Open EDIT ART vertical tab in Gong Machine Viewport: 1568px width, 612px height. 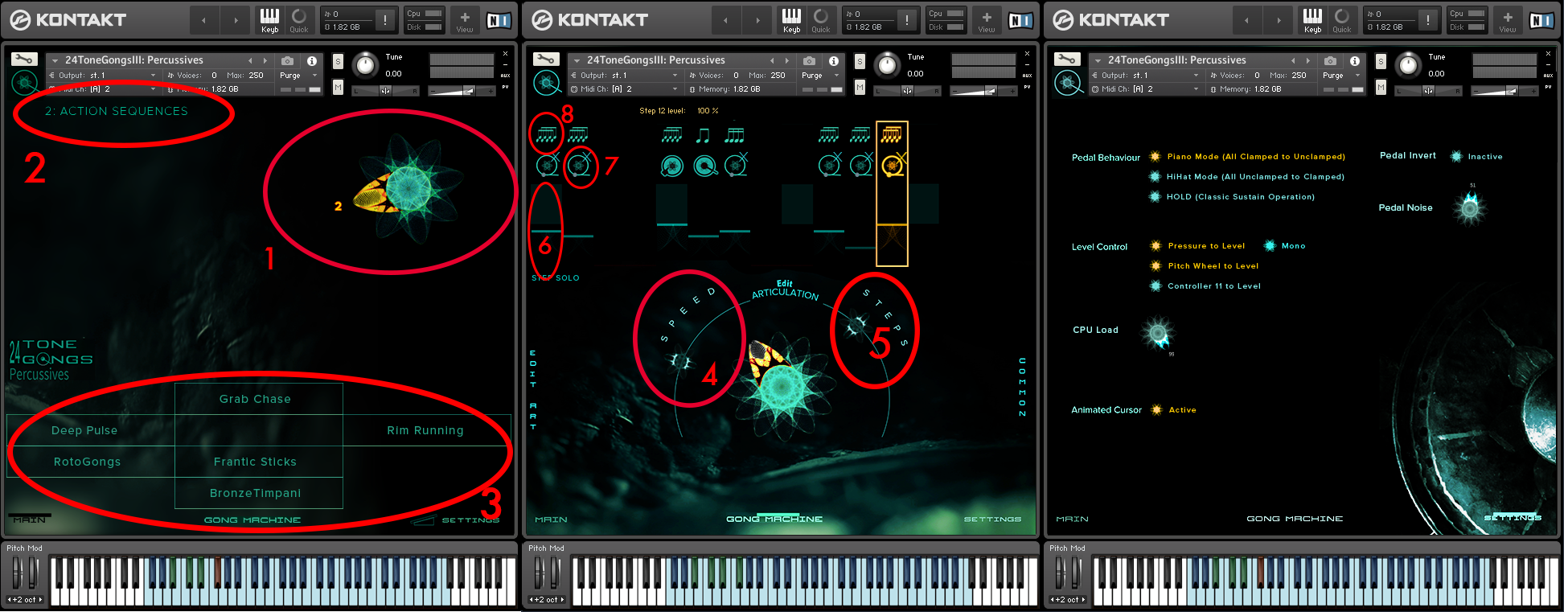coord(532,390)
